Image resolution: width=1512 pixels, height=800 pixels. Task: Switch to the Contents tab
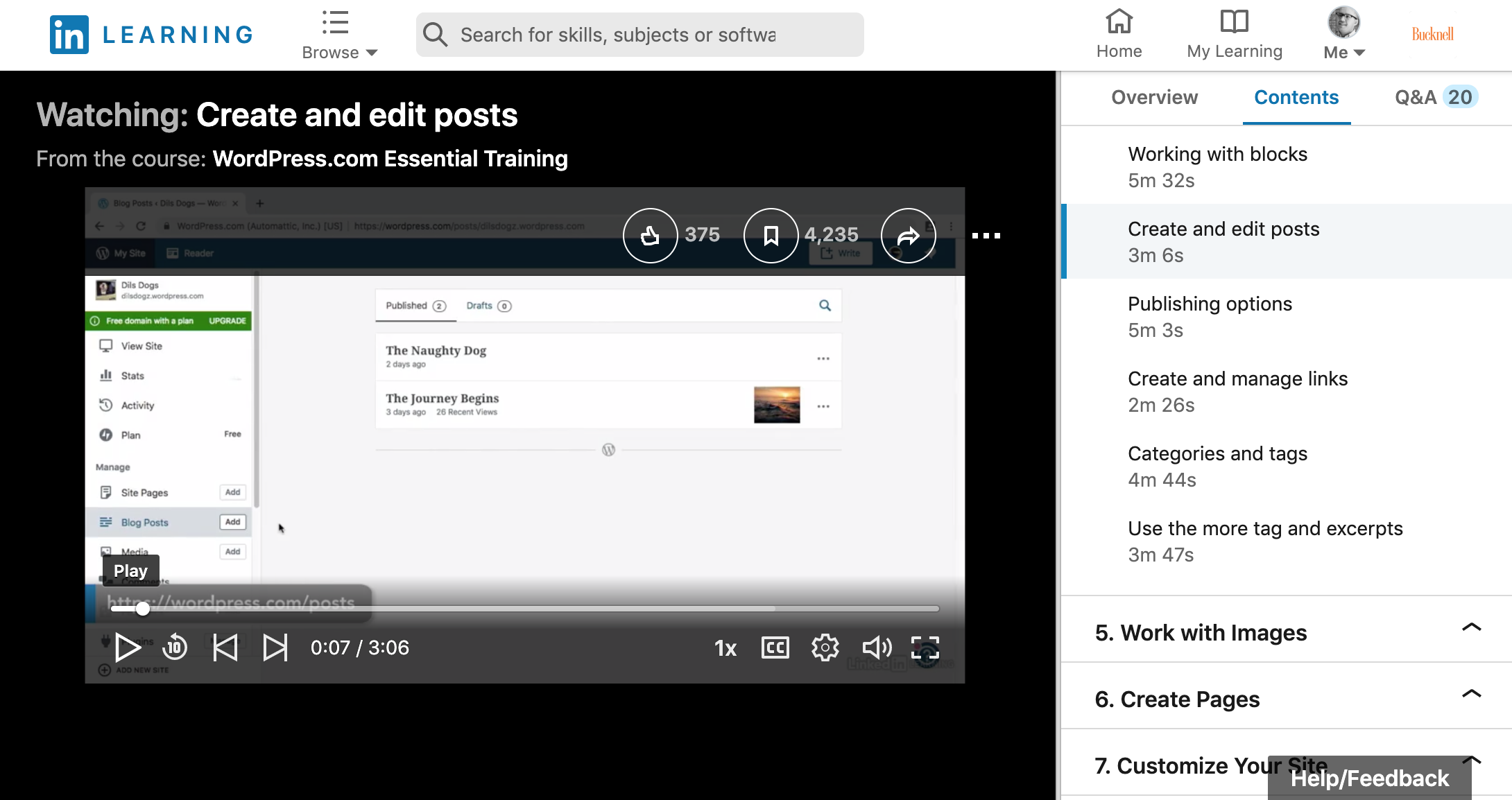(1296, 97)
